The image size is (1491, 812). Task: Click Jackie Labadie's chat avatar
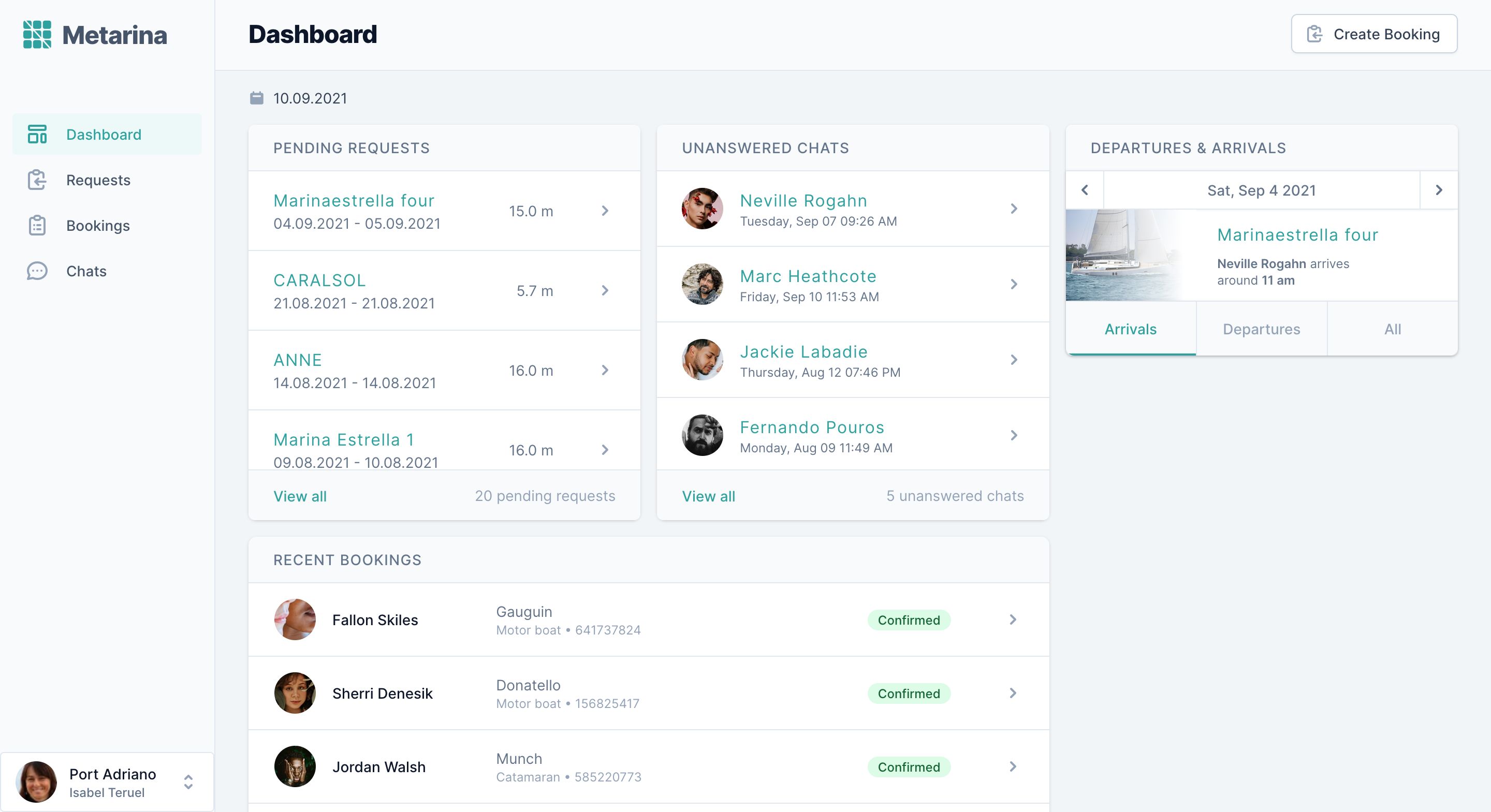pyautogui.click(x=702, y=359)
